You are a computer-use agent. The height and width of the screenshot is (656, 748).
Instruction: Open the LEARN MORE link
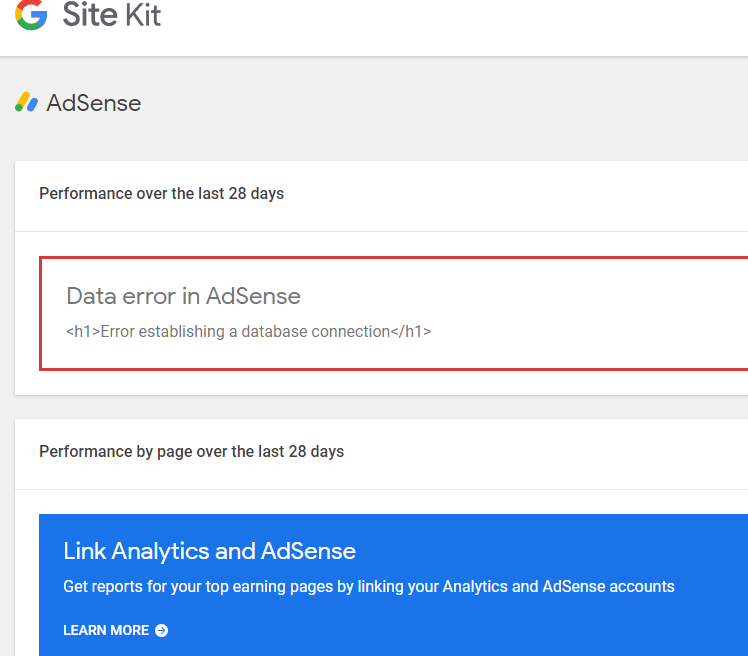tap(106, 631)
